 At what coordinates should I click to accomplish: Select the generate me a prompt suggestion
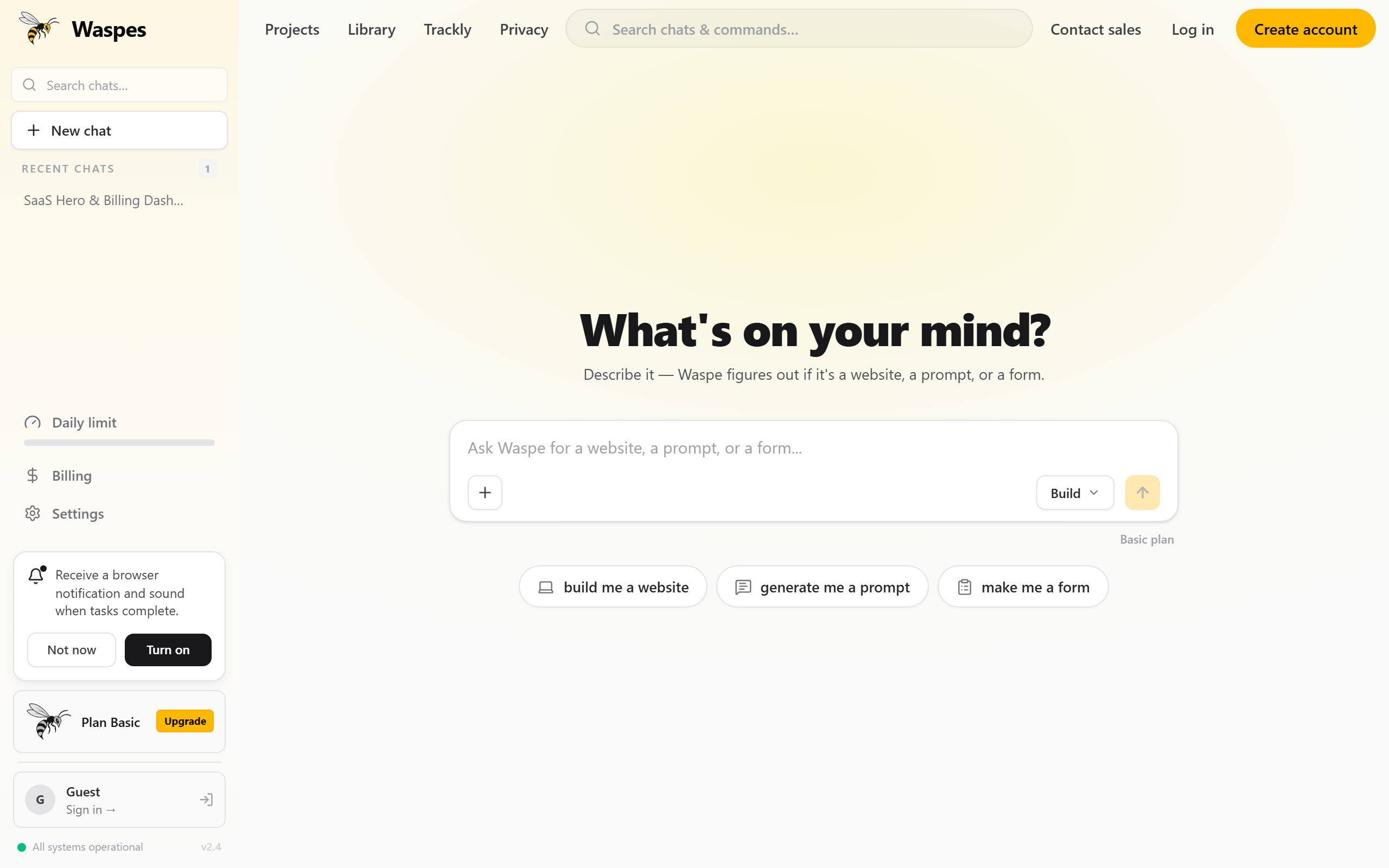(x=823, y=586)
